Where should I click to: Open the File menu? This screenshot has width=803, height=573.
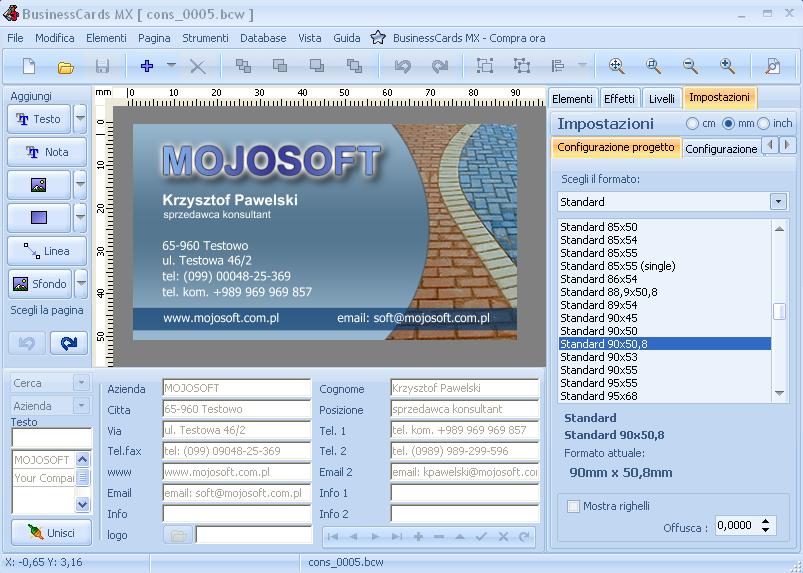click(15, 38)
